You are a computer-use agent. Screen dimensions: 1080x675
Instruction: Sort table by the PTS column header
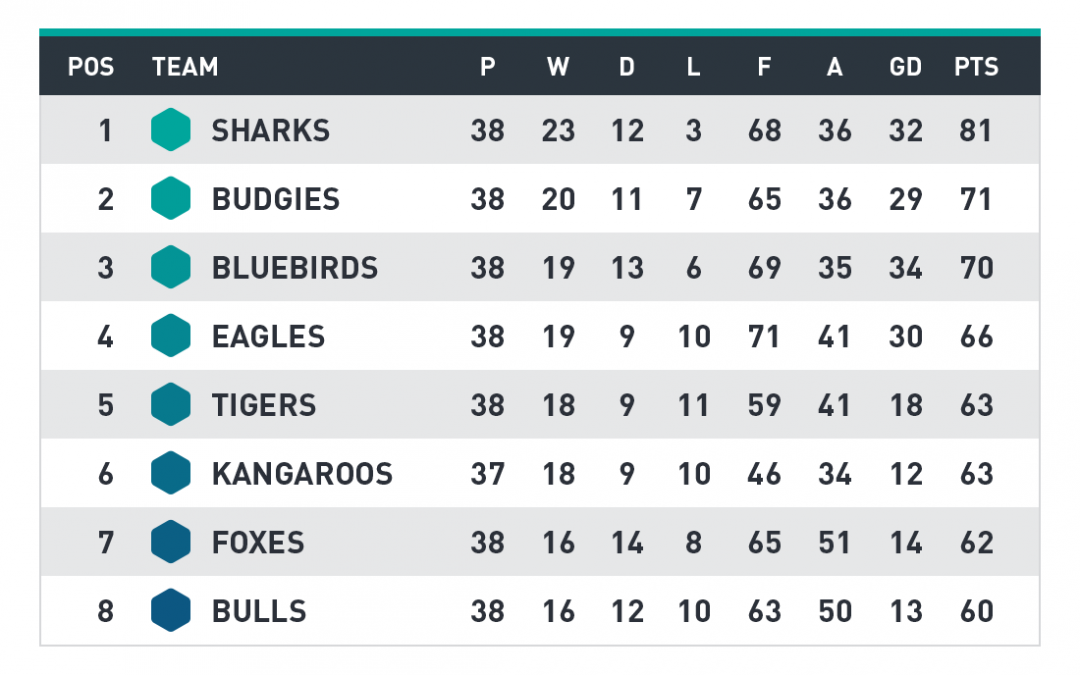pos(976,67)
